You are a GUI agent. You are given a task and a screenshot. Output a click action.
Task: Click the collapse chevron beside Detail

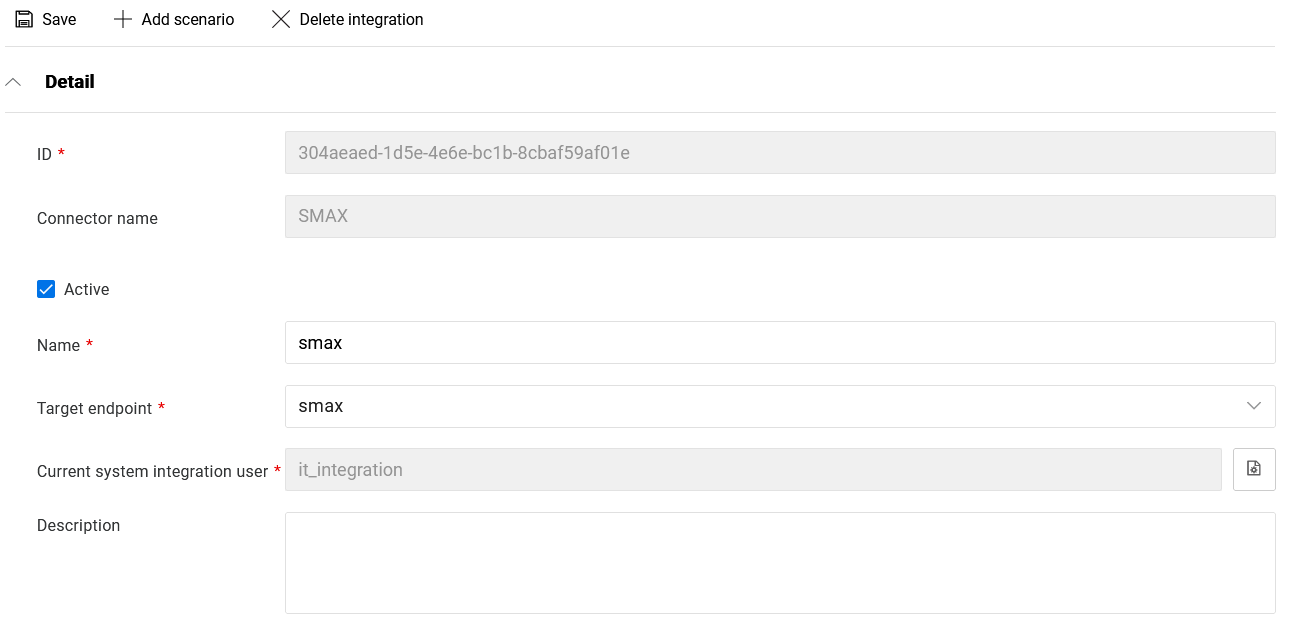pyautogui.click(x=13, y=80)
